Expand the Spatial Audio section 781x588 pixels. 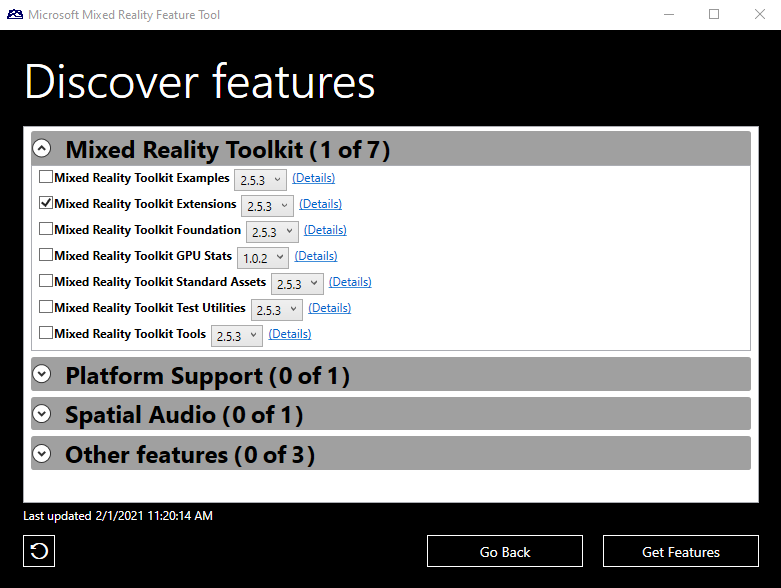(x=42, y=413)
